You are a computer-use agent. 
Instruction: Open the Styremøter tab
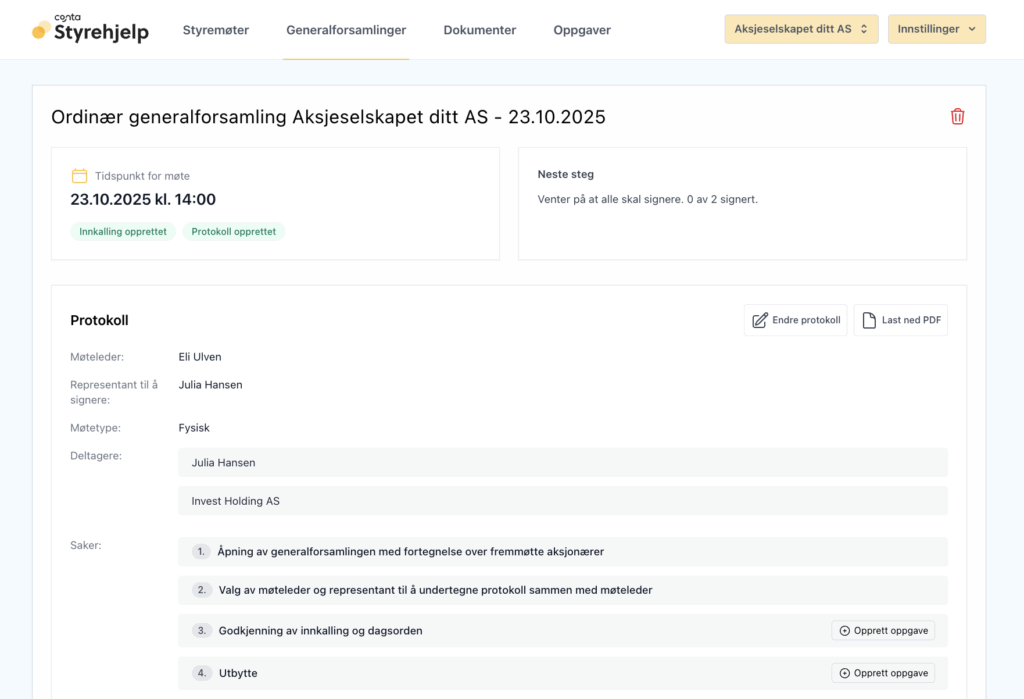[x=216, y=30]
